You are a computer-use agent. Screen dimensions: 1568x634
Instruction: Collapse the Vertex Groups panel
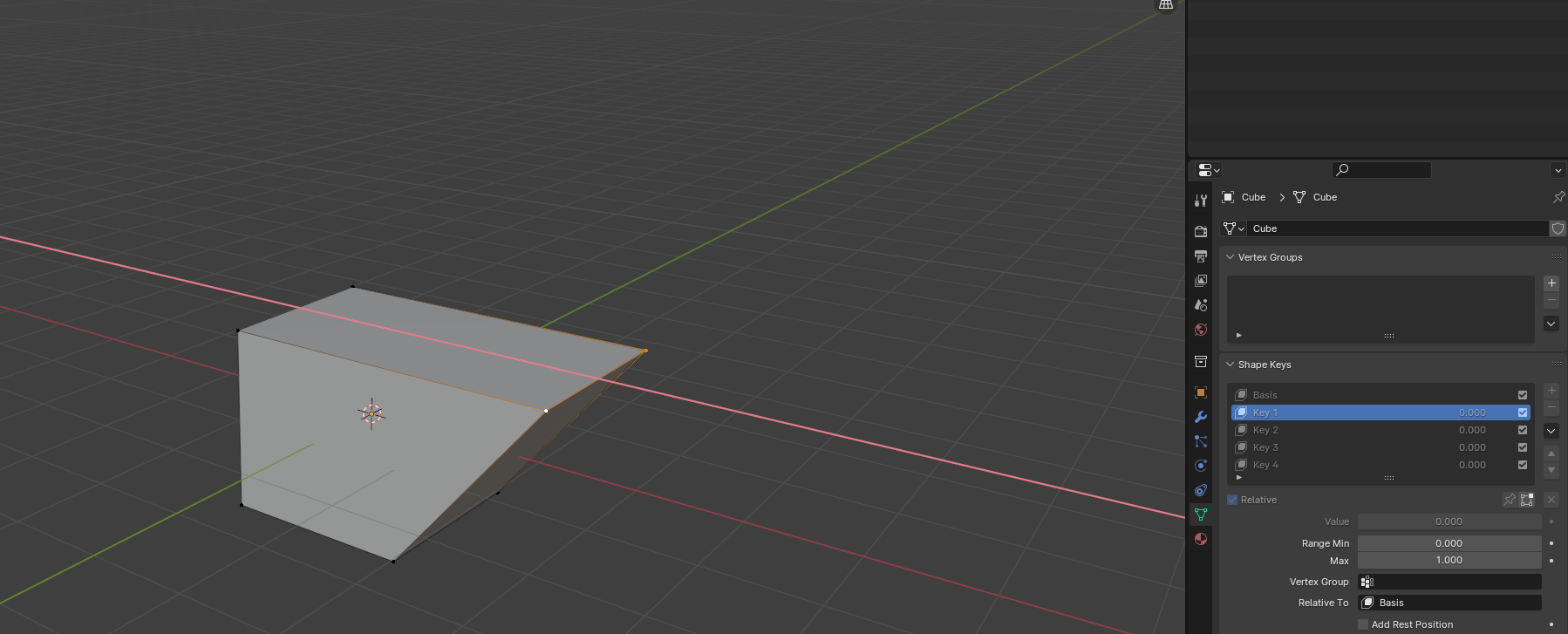(1230, 257)
